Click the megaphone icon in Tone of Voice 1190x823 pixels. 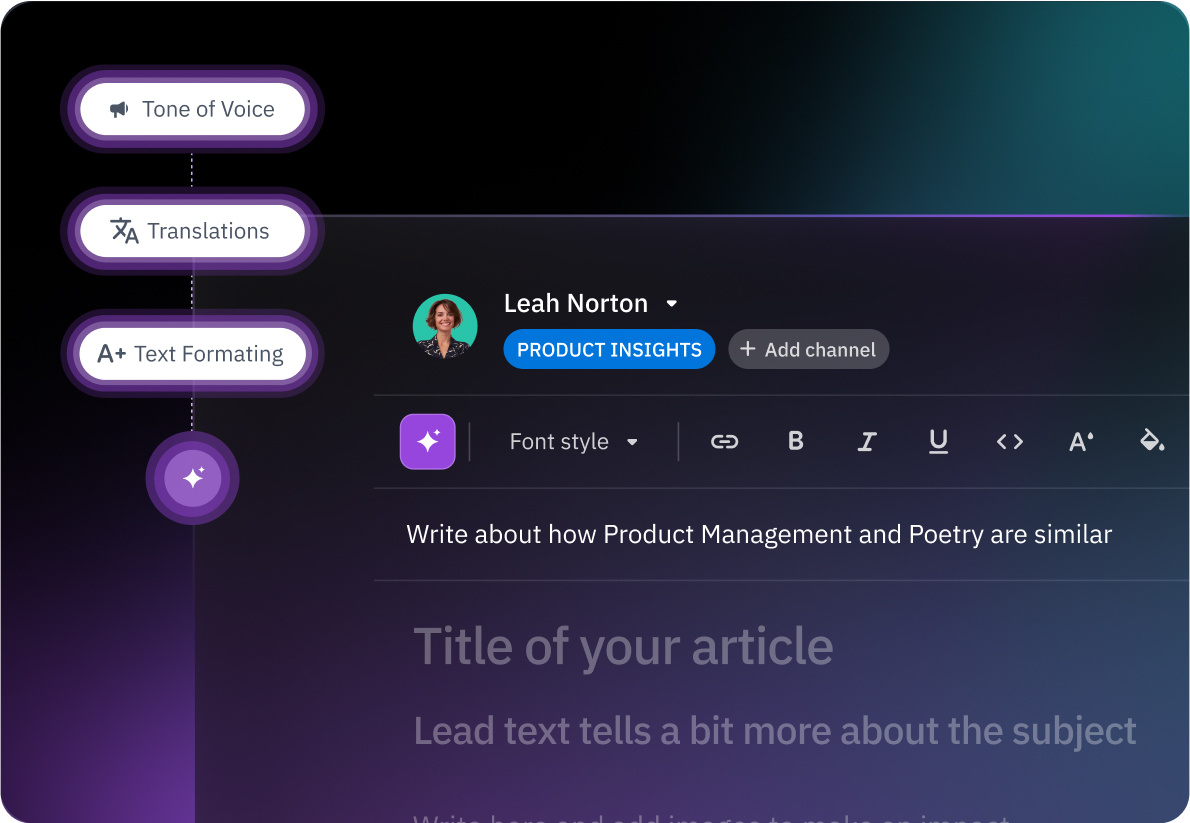[x=120, y=109]
